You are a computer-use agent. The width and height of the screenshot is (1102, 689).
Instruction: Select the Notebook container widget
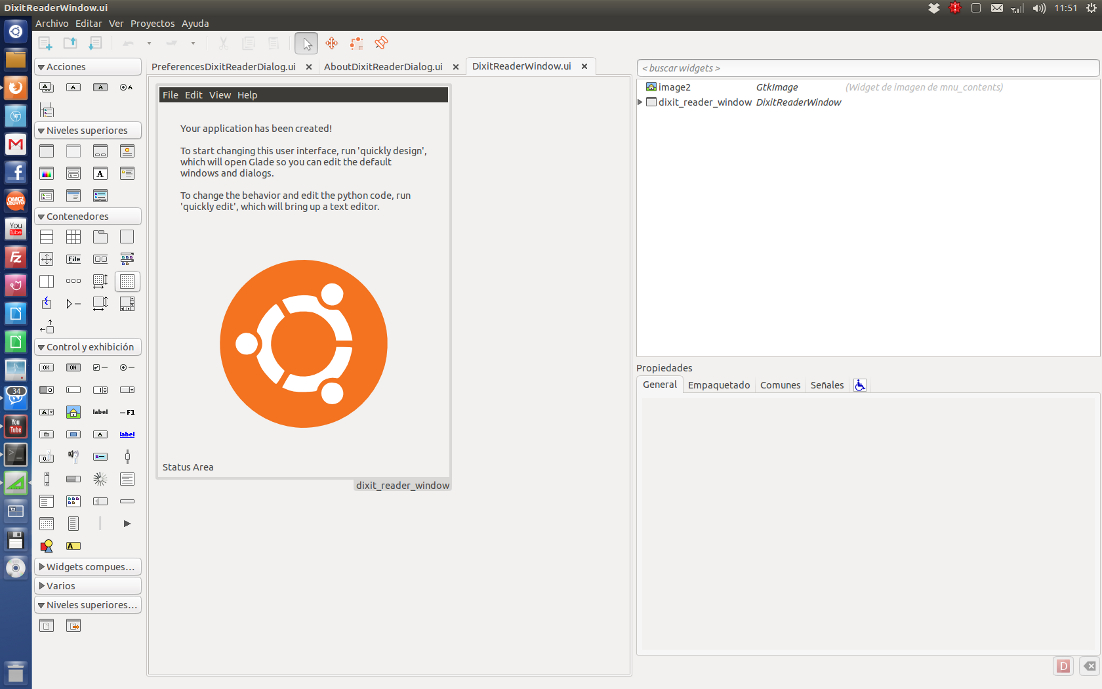tap(101, 238)
